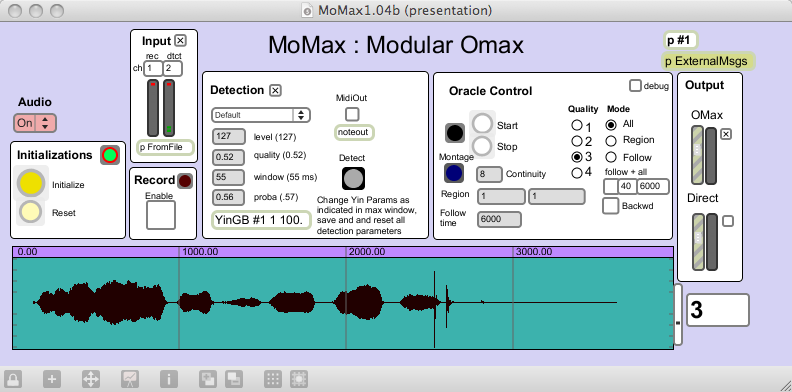792x392 pixels.
Task: Click the OMax output gain slider
Action: tap(698, 155)
